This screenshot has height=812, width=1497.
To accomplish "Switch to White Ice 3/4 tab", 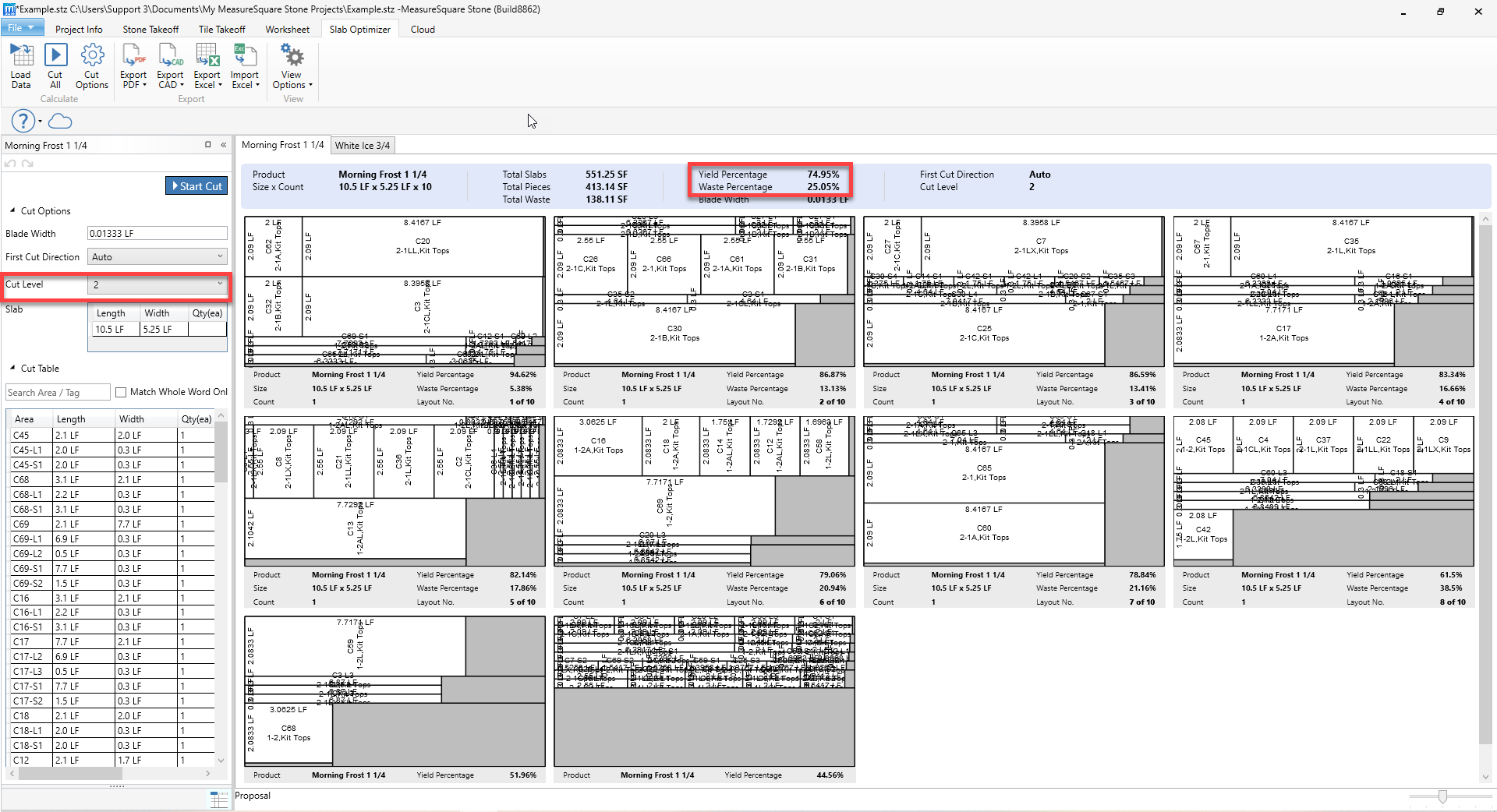I will [x=362, y=146].
